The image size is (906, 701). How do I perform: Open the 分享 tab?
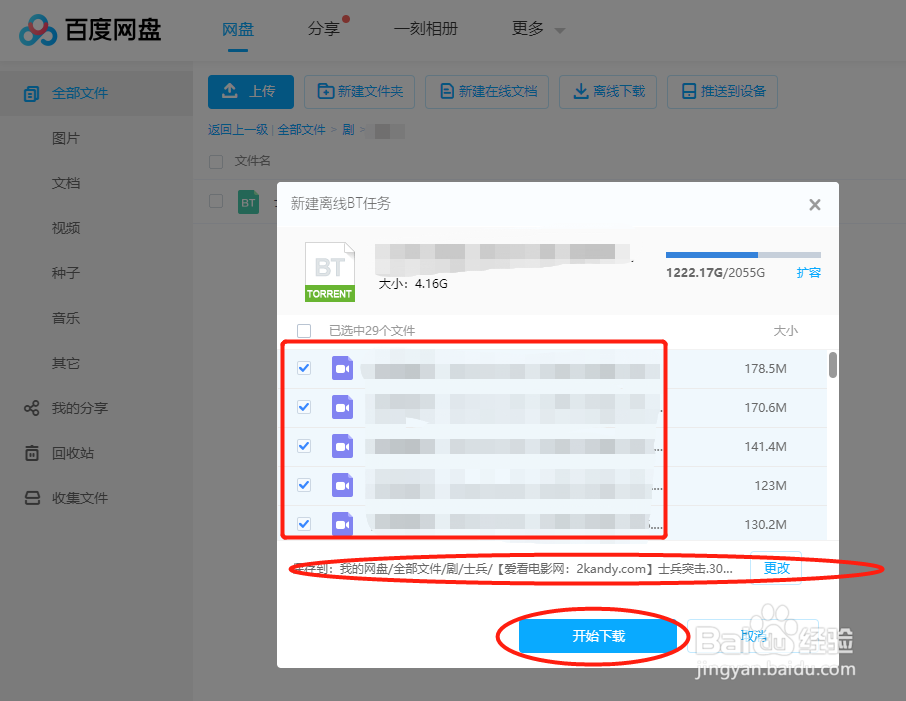click(323, 28)
